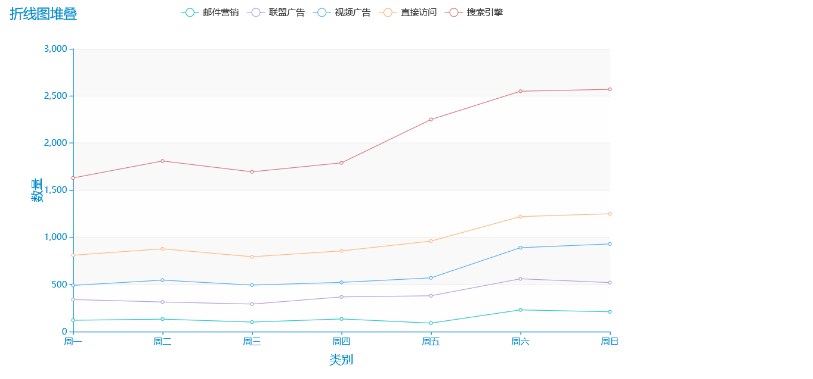Viewport: 813px width, 379px height.
Task: Select the 视频广告 point at 周日
Action: coord(610,244)
